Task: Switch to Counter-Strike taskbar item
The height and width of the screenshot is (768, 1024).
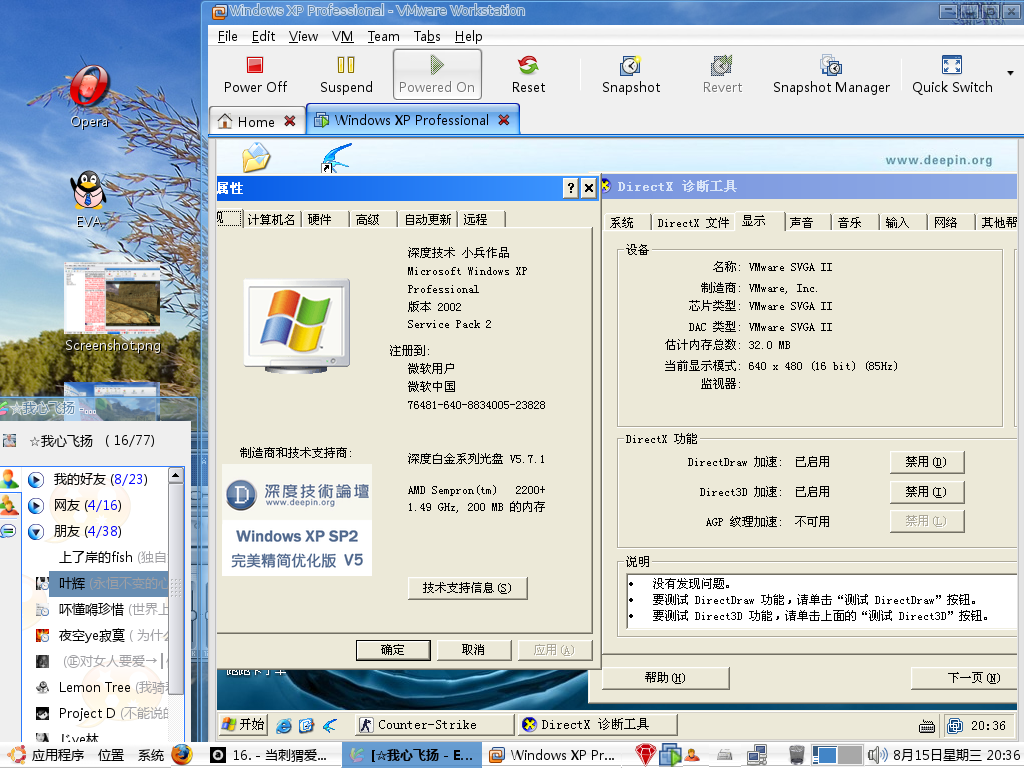Action: pos(434,725)
